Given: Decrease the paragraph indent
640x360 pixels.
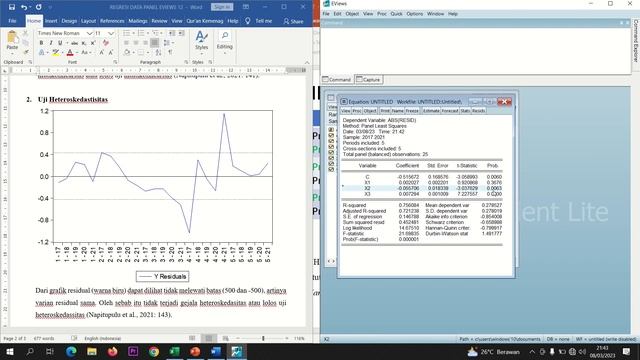Looking at the screenshot, I should click(172, 33).
